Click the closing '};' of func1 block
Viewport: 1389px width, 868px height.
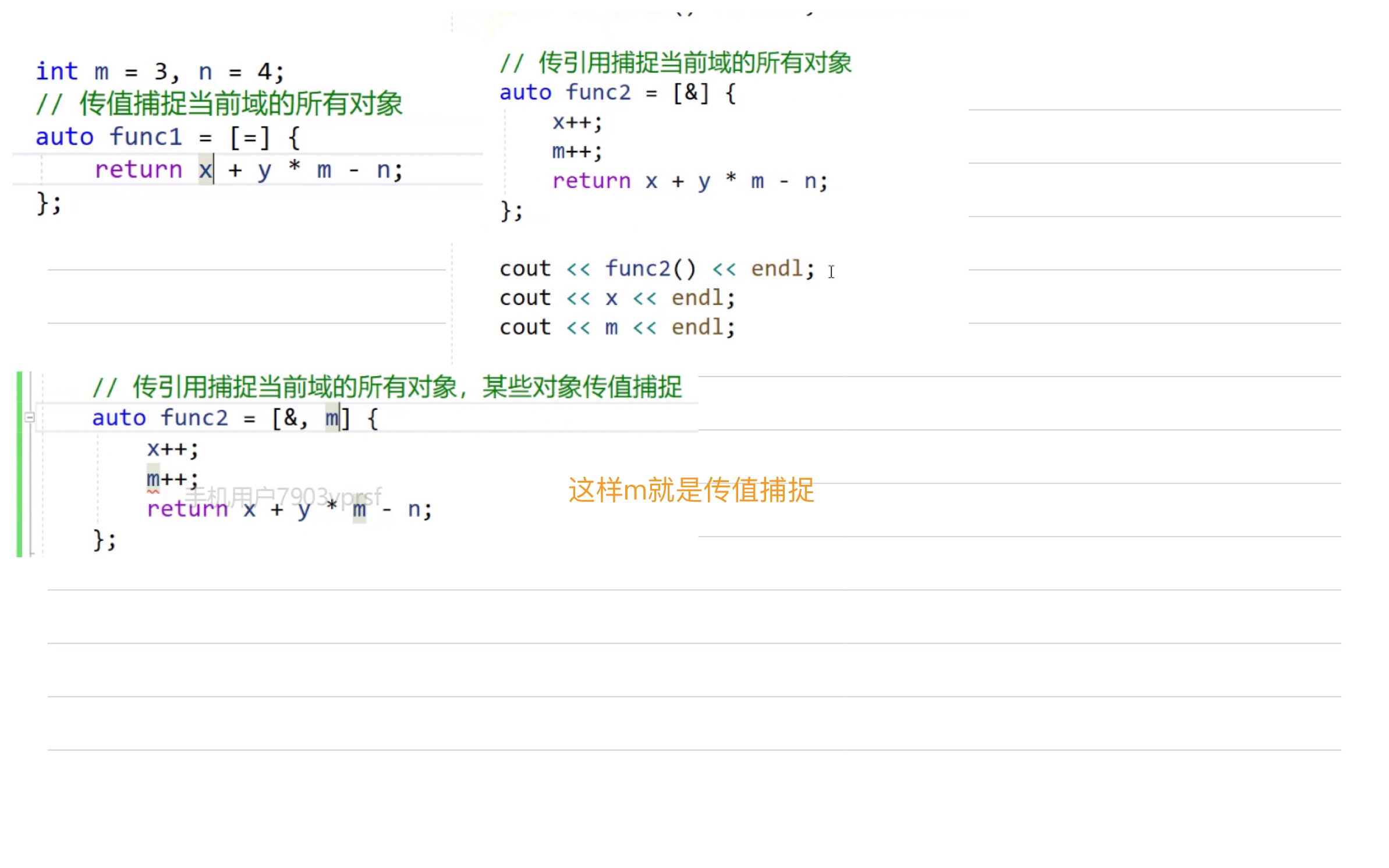49,204
